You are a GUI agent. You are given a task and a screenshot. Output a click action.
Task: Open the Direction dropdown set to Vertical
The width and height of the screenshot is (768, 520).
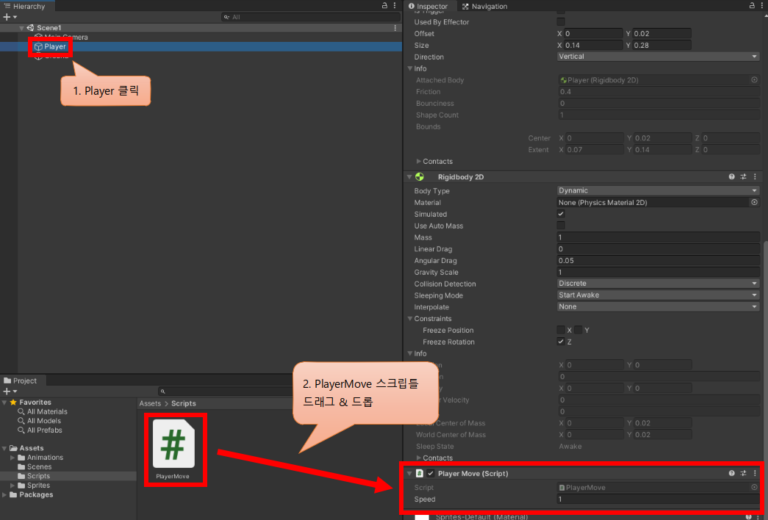click(x=658, y=57)
